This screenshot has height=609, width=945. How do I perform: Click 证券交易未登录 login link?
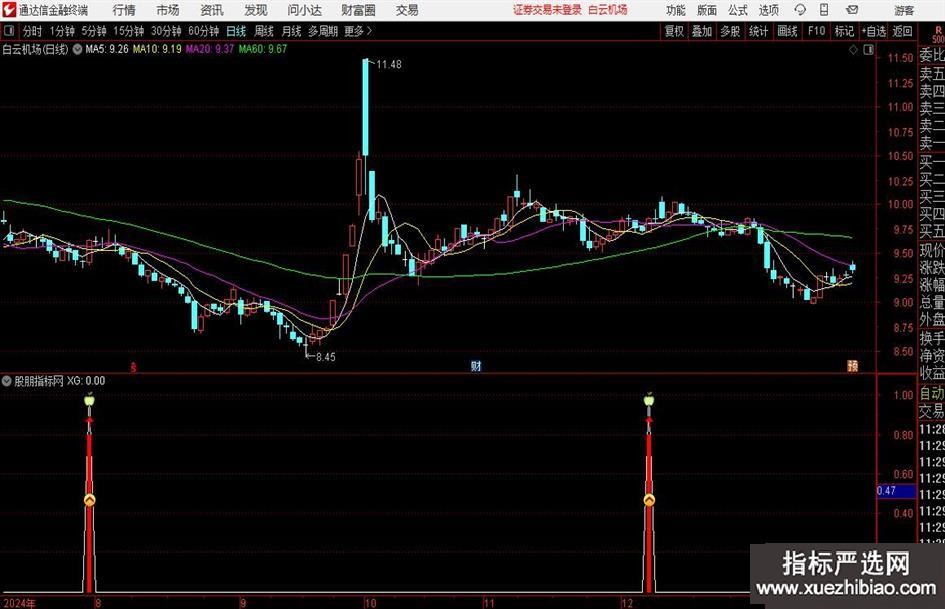547,10
